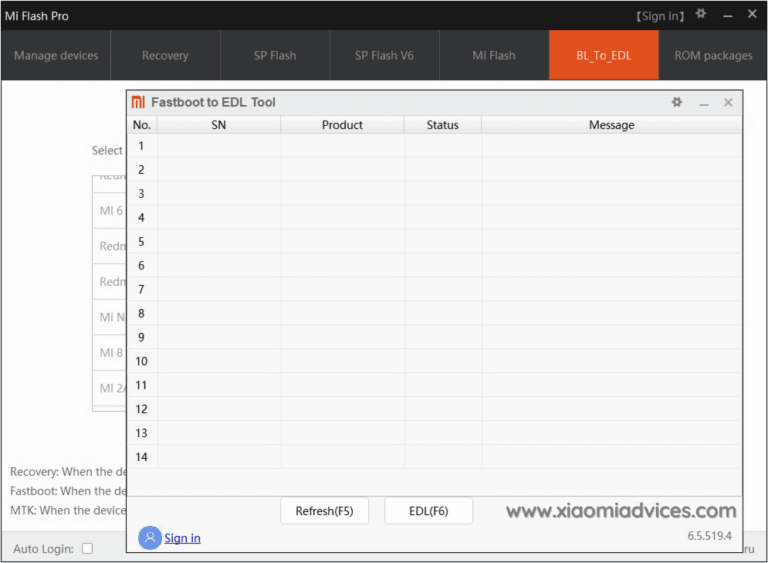Switch to the Recovery tab

(166, 55)
